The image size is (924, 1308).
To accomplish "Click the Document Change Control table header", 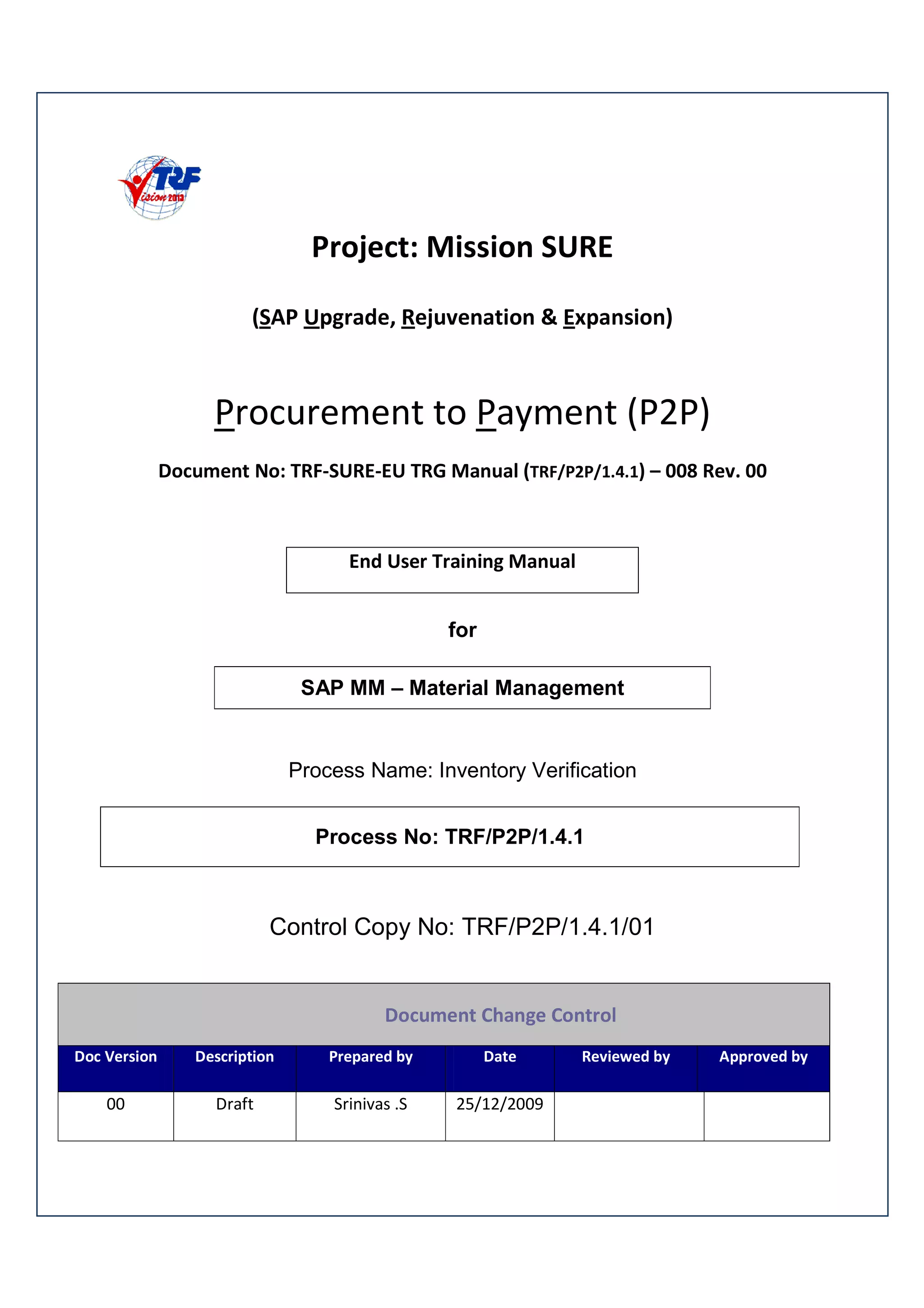I will coord(500,1015).
